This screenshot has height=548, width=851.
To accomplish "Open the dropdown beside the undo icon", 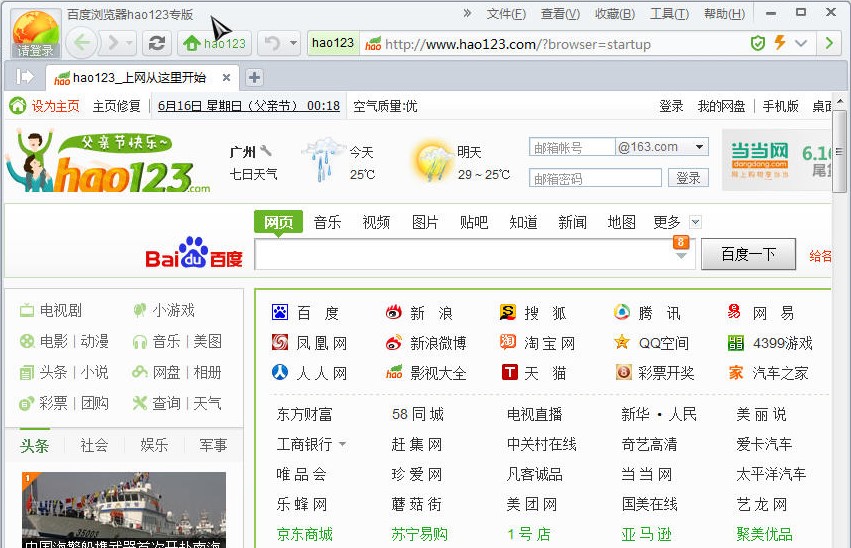I will 294,43.
